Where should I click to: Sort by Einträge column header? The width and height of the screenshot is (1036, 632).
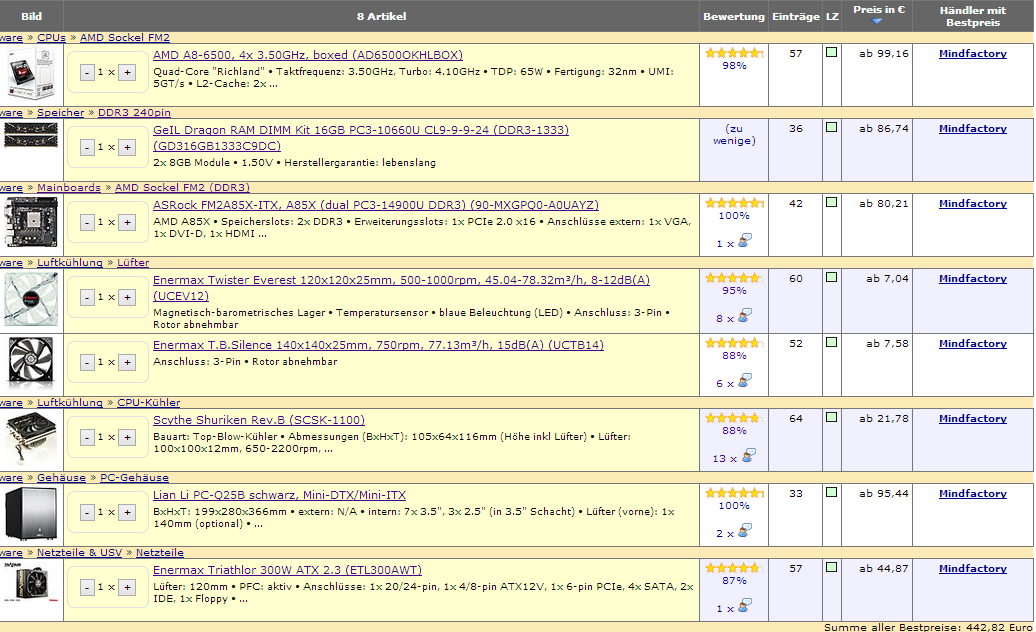tap(796, 17)
